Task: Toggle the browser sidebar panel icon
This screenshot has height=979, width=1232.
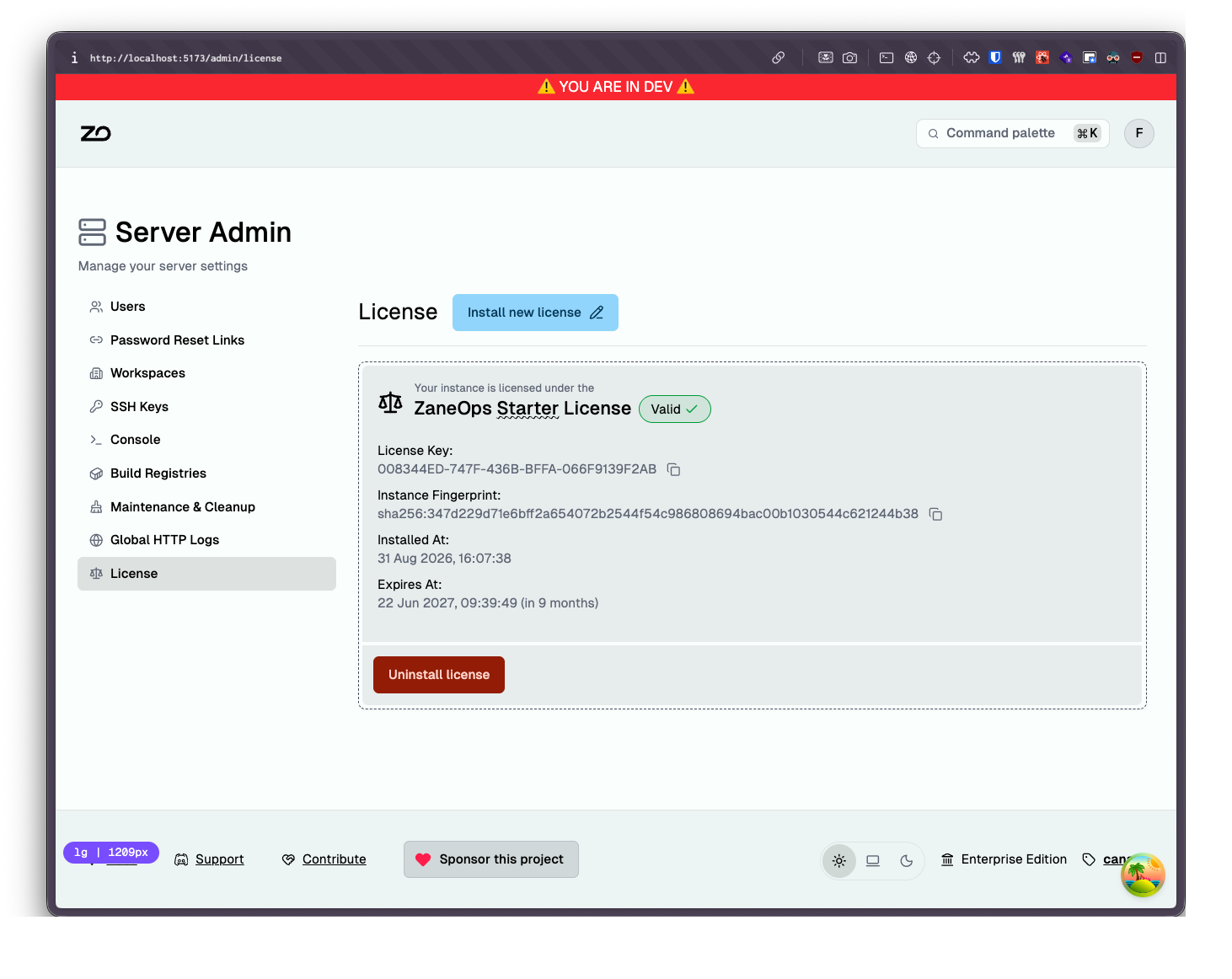Action: click(x=1160, y=58)
